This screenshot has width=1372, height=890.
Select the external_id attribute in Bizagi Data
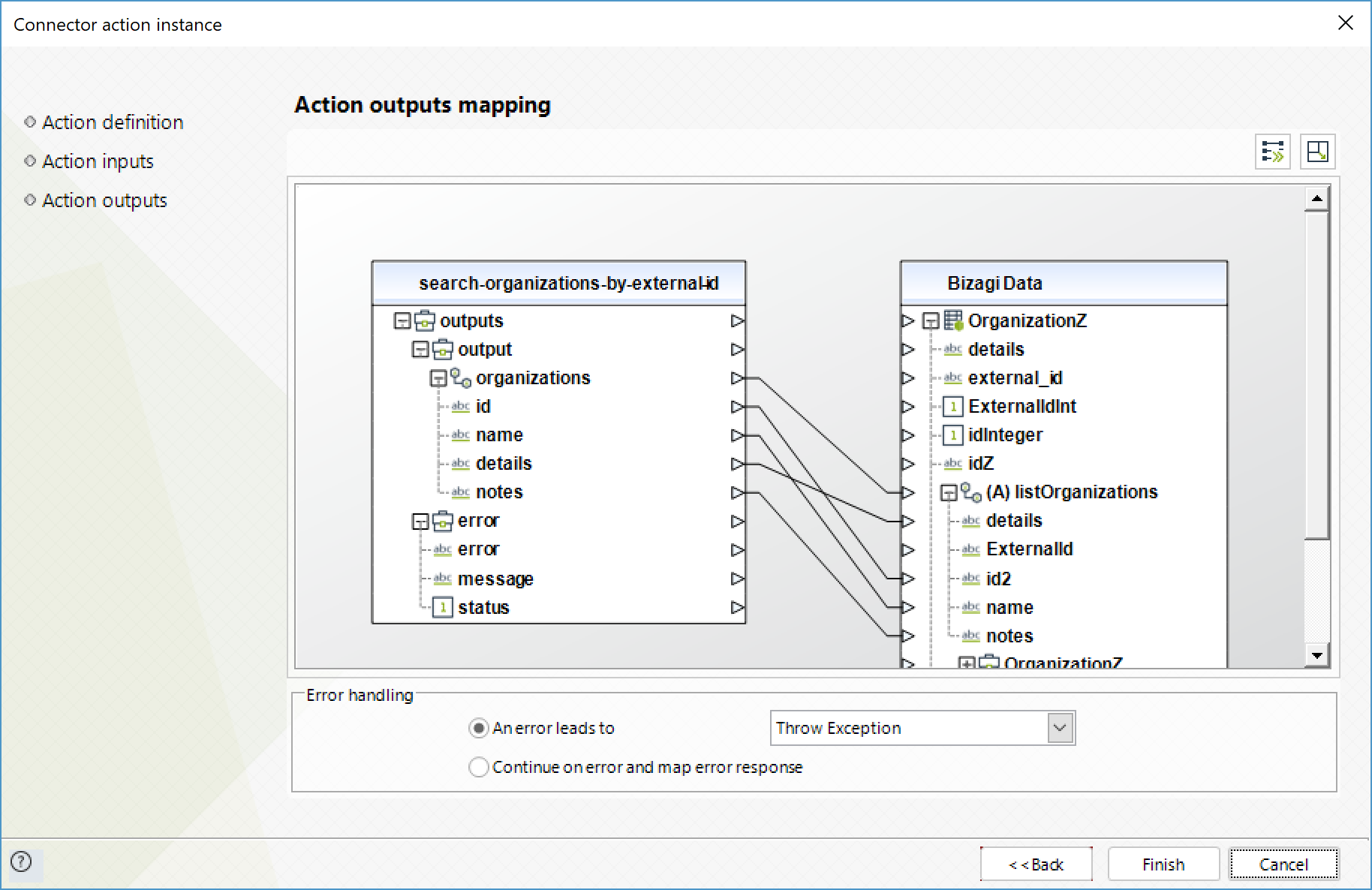pos(1015,378)
